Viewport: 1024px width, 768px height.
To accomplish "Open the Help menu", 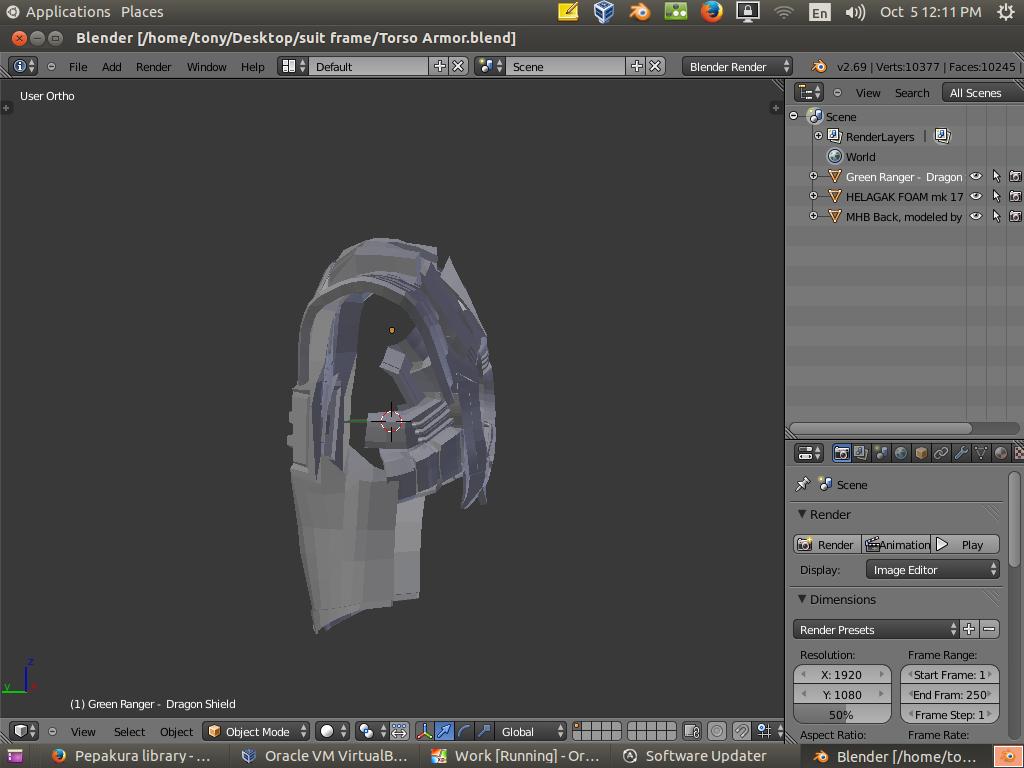I will [x=253, y=67].
